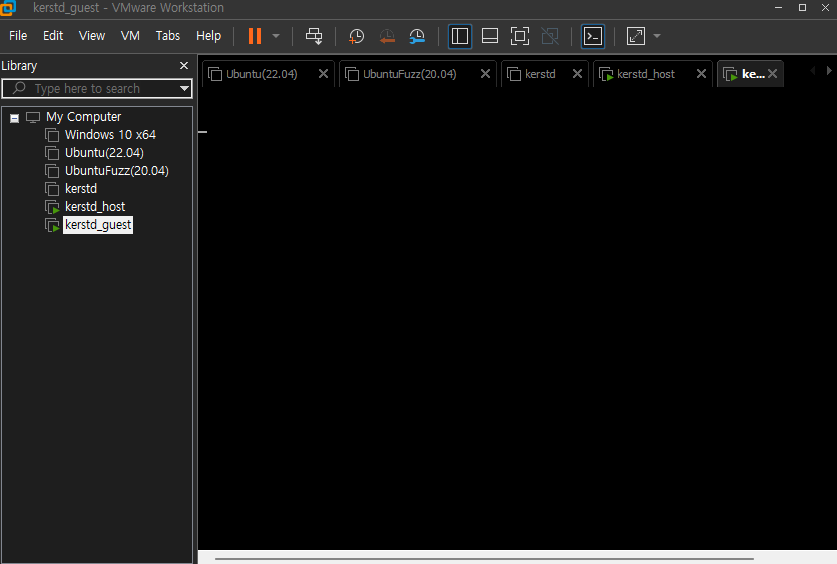Select kerstd in the library tree

(81, 189)
